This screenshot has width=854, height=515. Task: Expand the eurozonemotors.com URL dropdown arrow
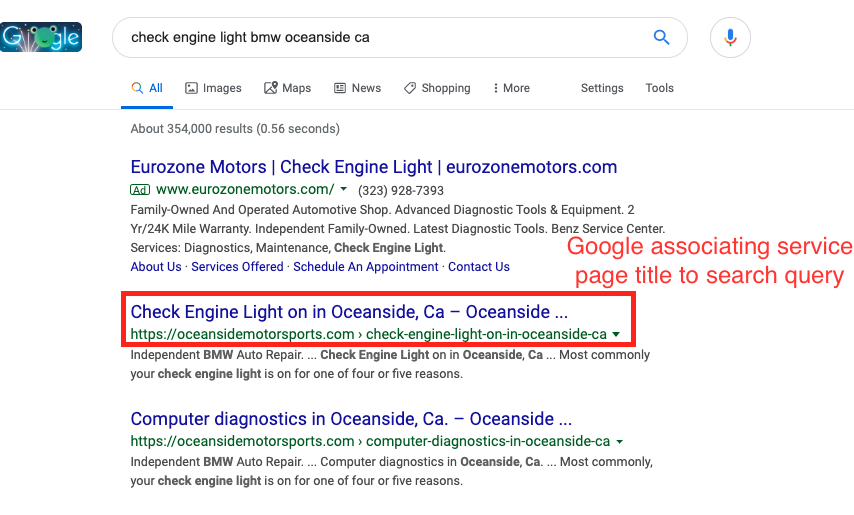pos(344,189)
